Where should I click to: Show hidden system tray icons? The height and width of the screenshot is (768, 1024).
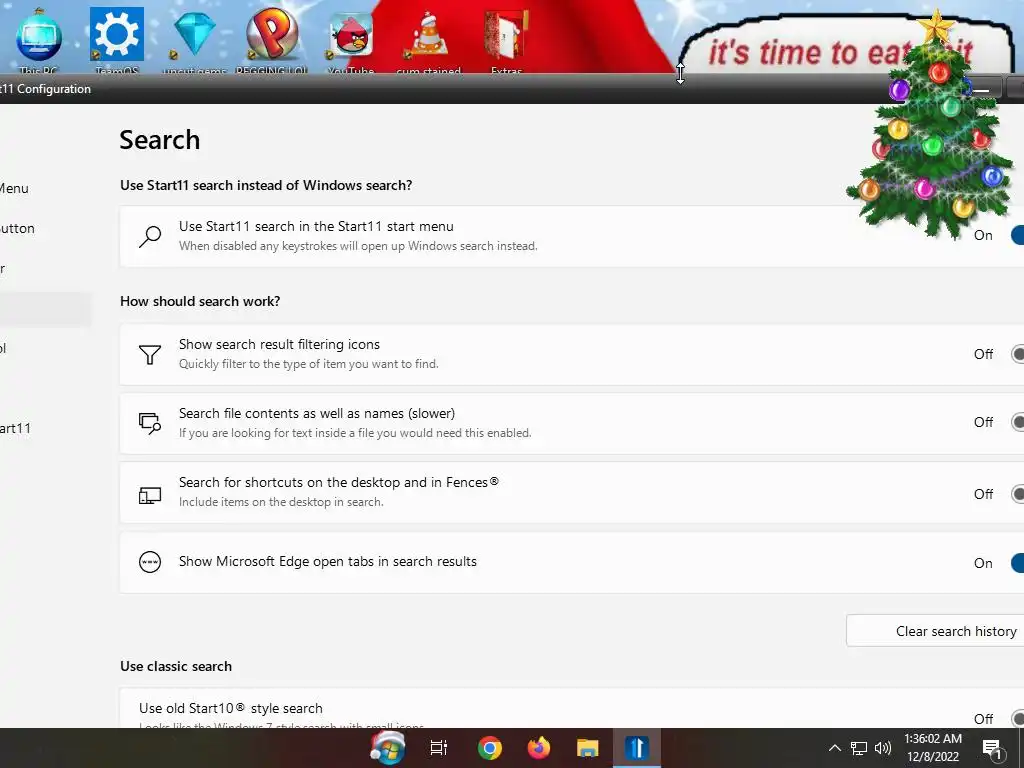pyautogui.click(x=835, y=748)
